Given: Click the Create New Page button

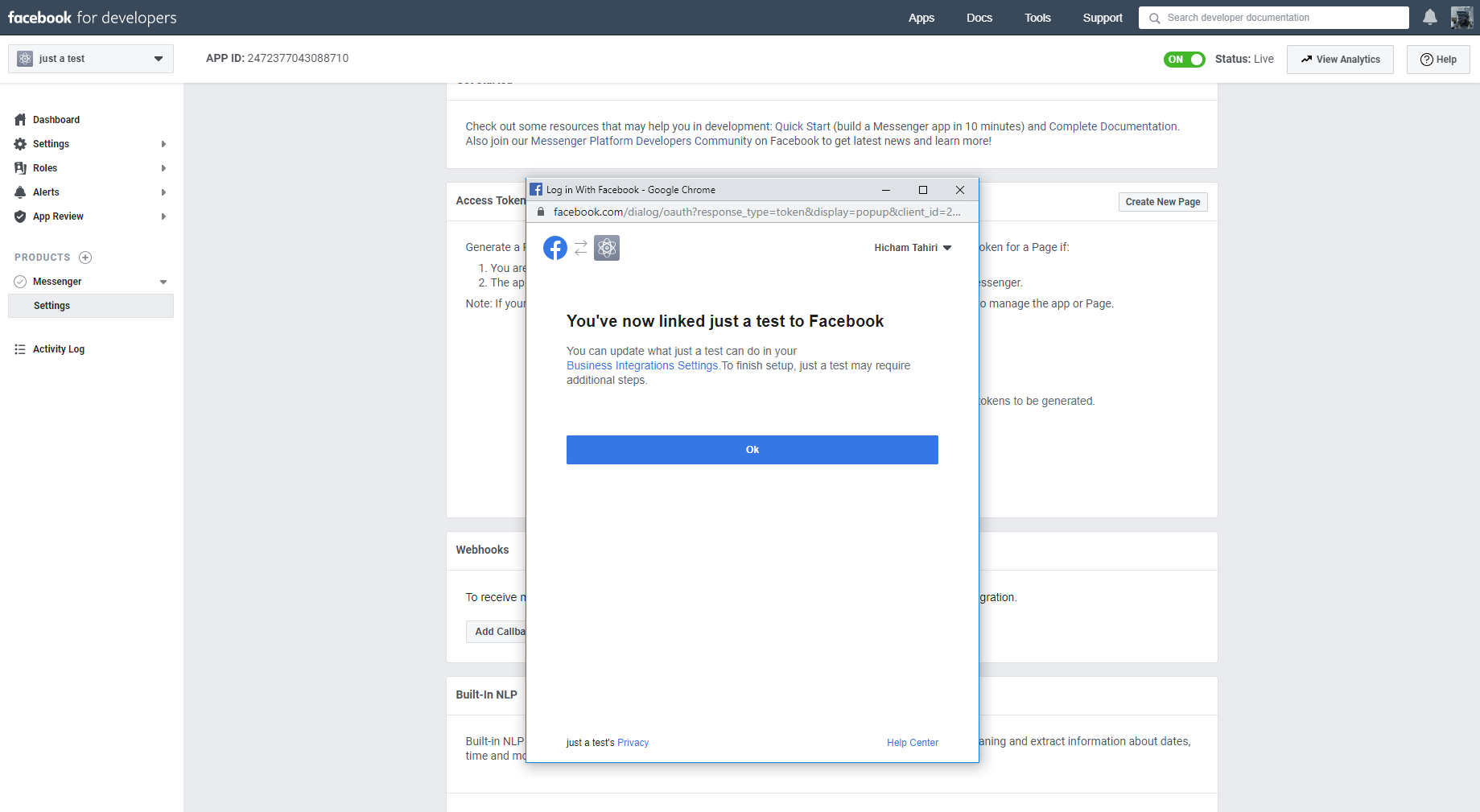Looking at the screenshot, I should click(1163, 202).
